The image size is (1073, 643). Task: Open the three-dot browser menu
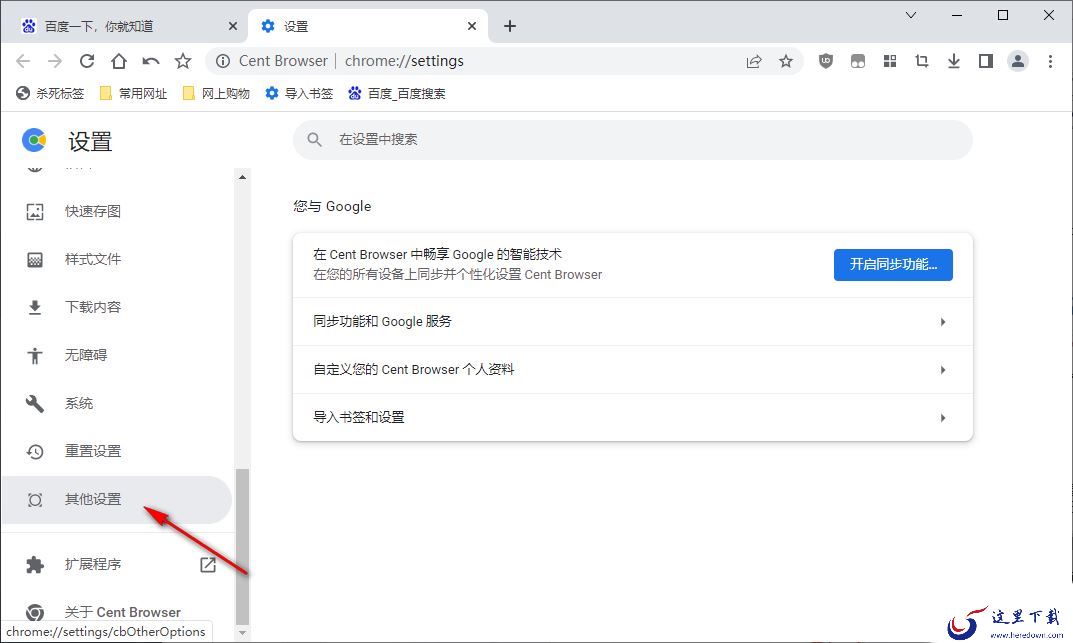(x=1050, y=62)
